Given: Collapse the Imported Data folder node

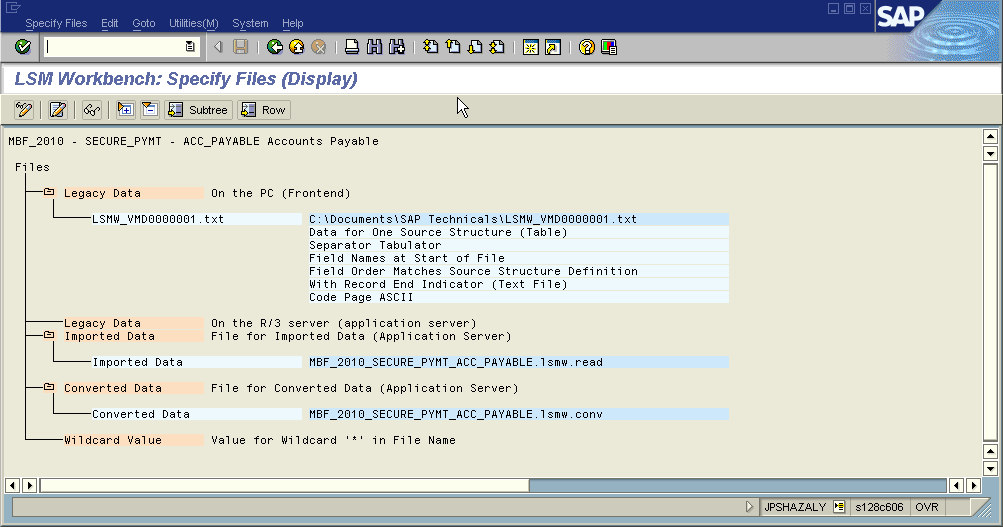Looking at the screenshot, I should coord(49,335).
